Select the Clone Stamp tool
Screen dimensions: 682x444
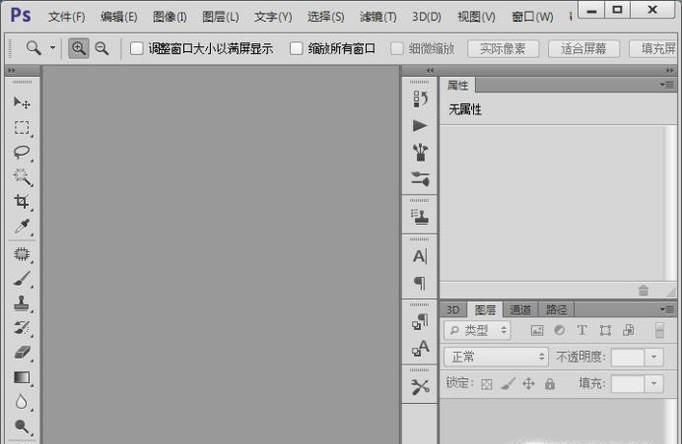coord(21,304)
